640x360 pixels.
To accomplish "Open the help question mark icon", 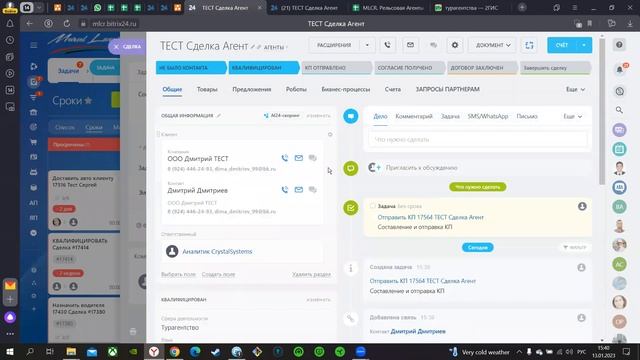I will point(619,45).
